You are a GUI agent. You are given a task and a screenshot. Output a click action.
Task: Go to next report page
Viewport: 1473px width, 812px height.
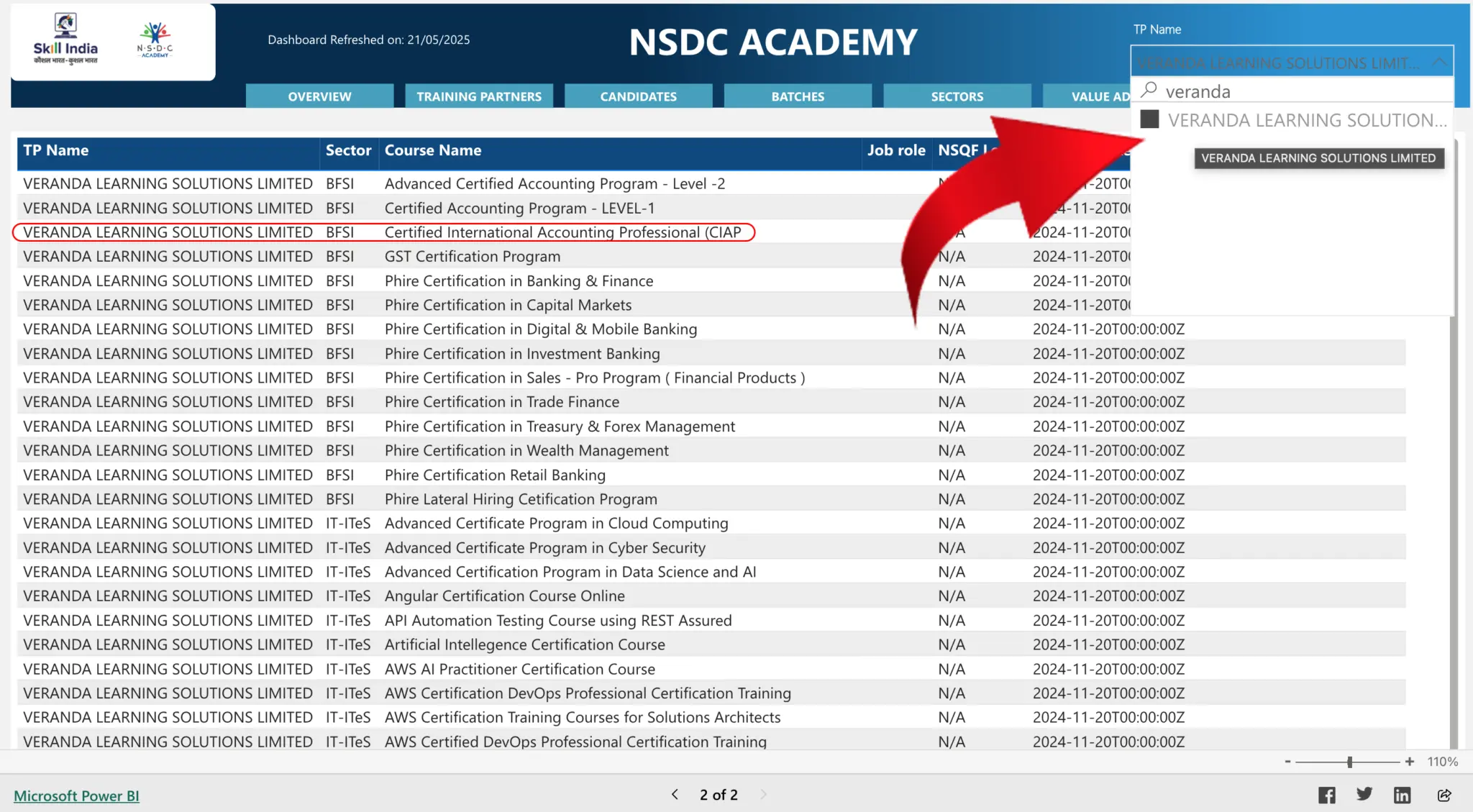tap(764, 794)
